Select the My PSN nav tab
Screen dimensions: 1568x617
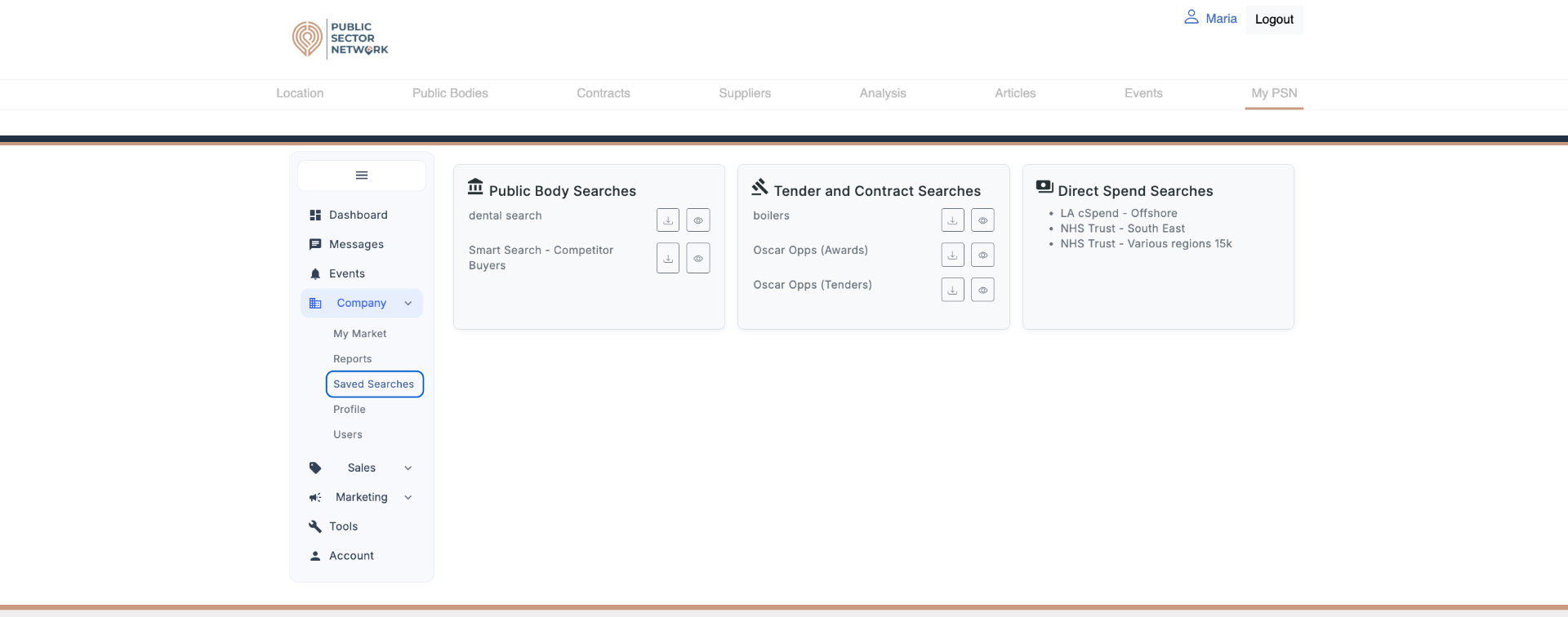pos(1274,94)
